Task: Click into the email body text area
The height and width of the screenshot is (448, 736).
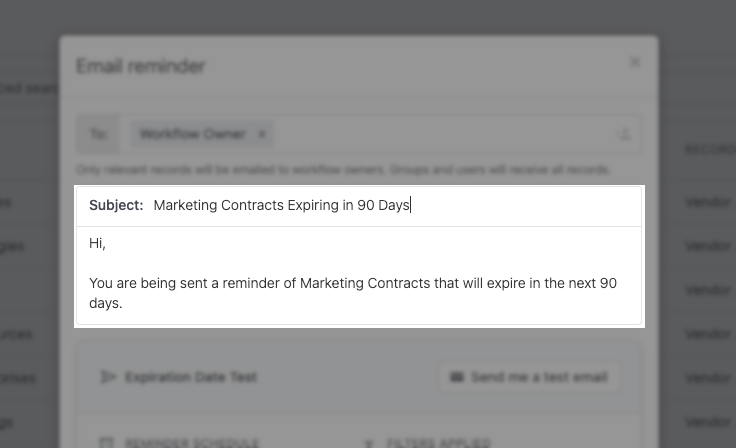Action: (x=359, y=275)
